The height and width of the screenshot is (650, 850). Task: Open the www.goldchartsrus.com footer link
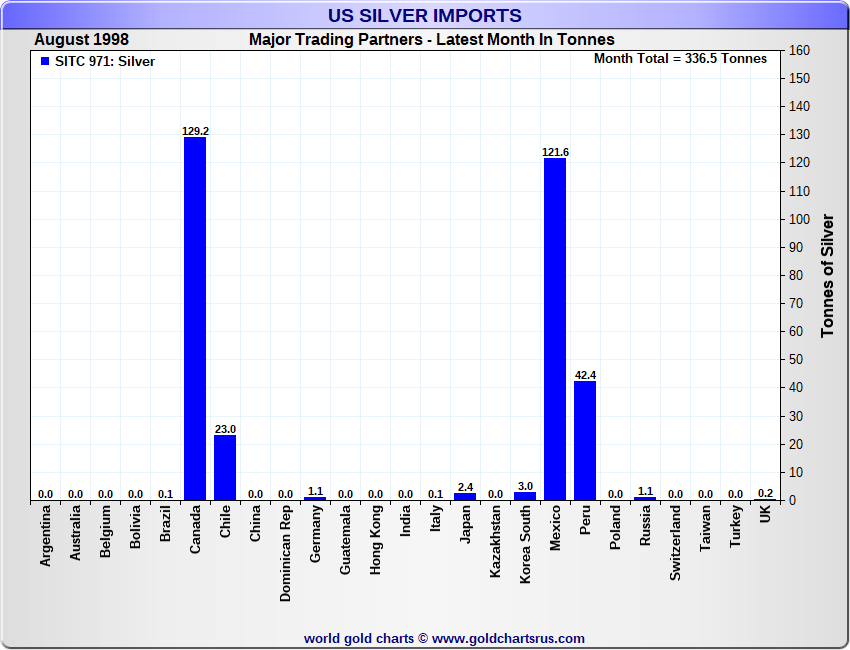(508, 638)
